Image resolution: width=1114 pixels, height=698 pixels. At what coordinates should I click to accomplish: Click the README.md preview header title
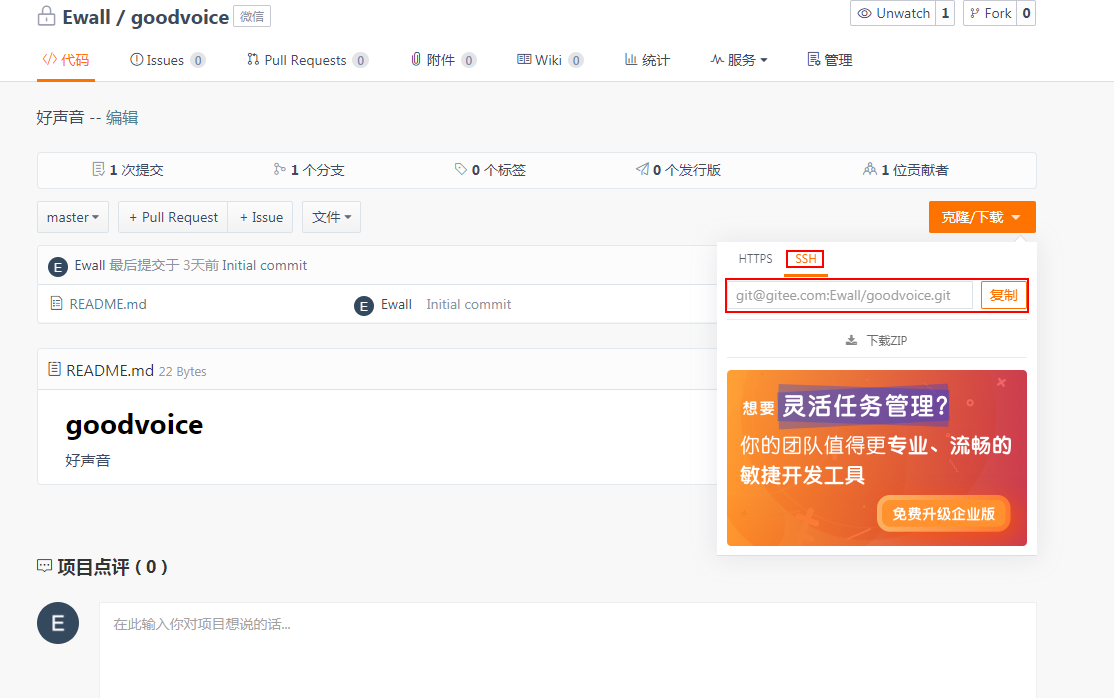(110, 370)
